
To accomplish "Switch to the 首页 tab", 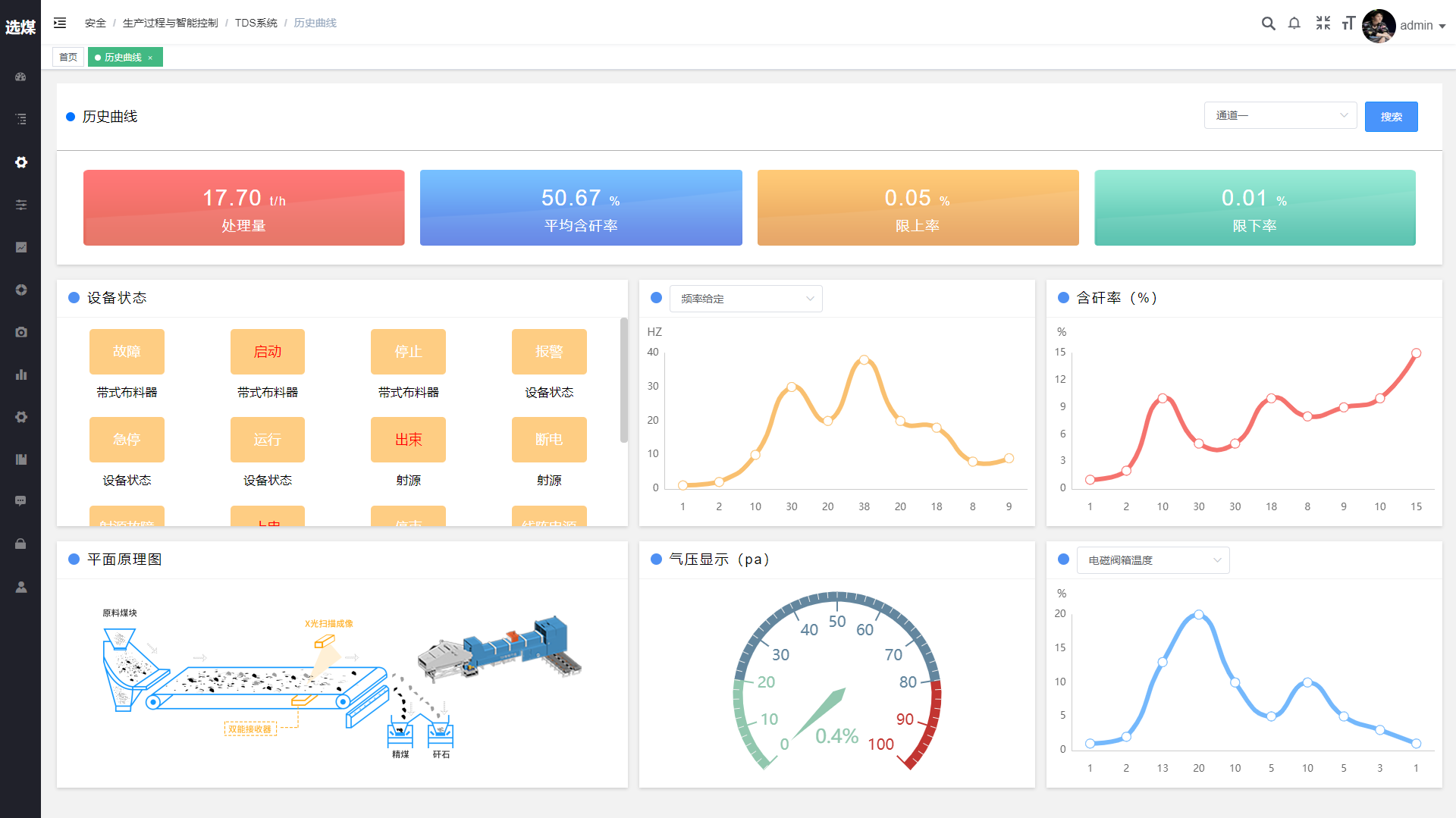I will coord(68,58).
